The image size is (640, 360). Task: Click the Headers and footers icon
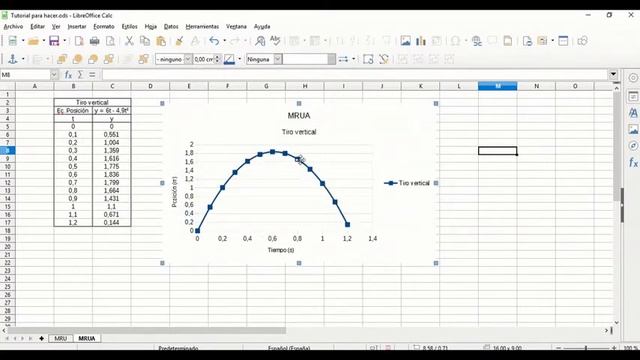coord(508,41)
